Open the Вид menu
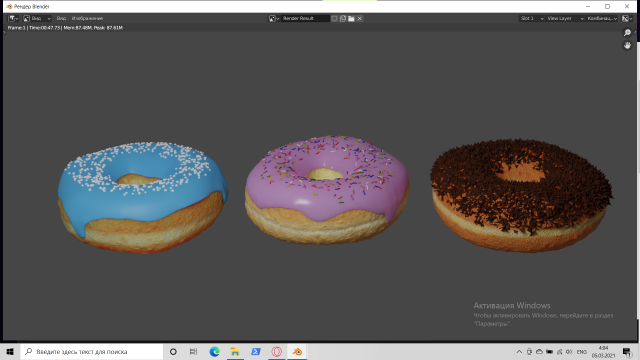This screenshot has height=360, width=640. [61, 18]
